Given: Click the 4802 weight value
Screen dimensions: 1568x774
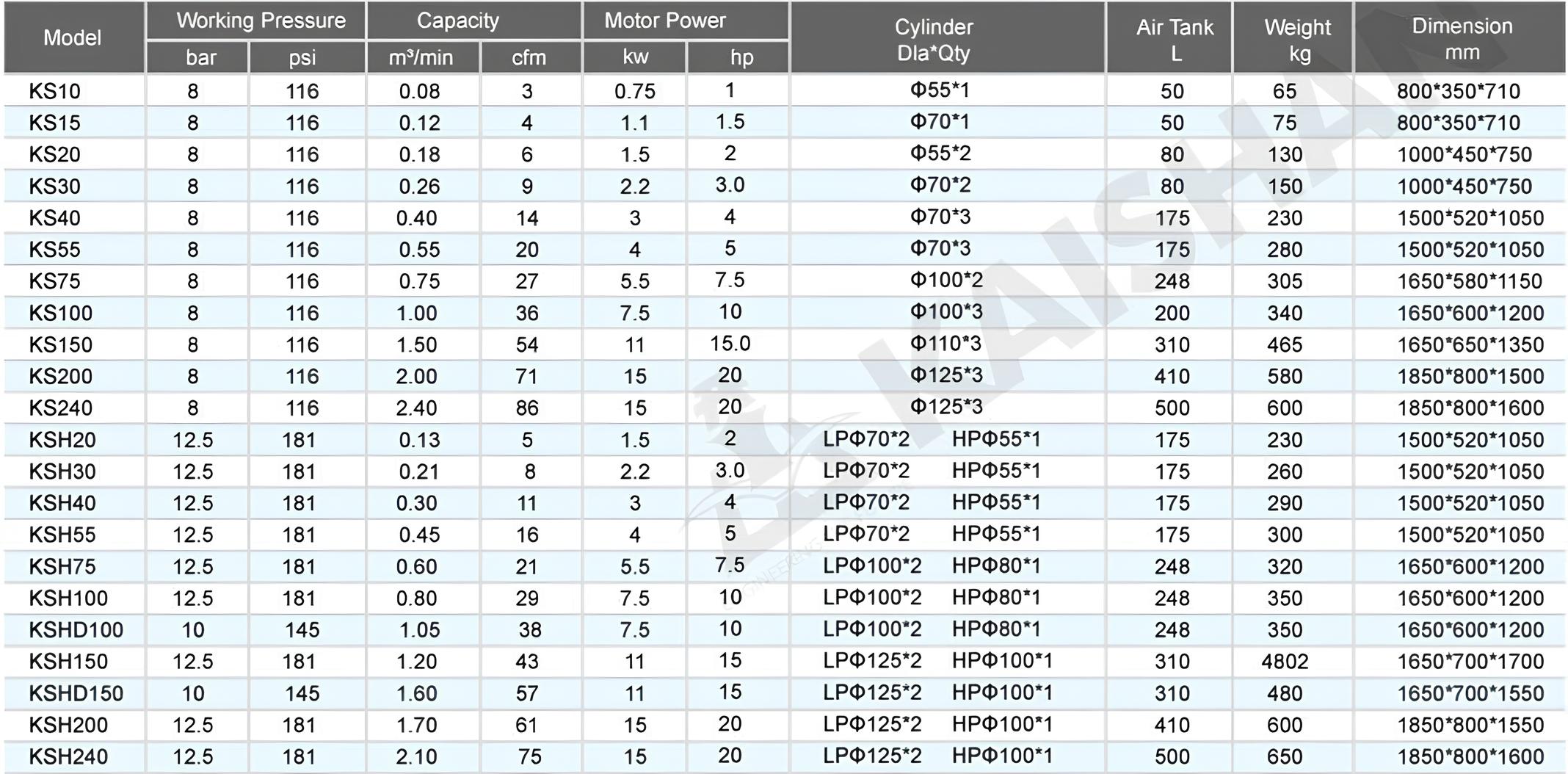Looking at the screenshot, I should click(1285, 662).
